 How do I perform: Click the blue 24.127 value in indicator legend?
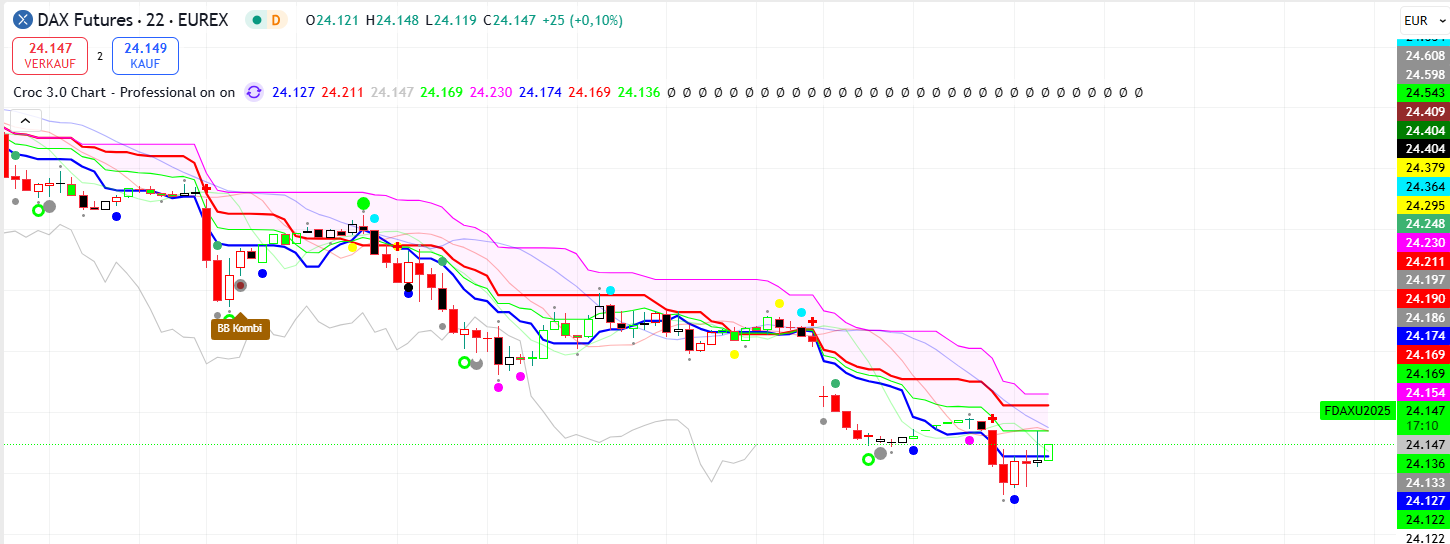pyautogui.click(x=293, y=92)
